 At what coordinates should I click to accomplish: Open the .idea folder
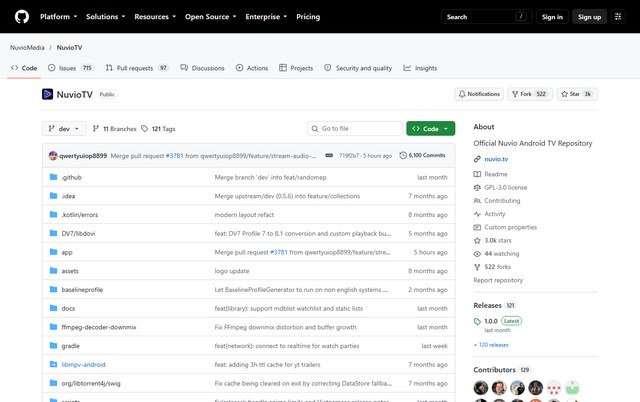(68, 196)
